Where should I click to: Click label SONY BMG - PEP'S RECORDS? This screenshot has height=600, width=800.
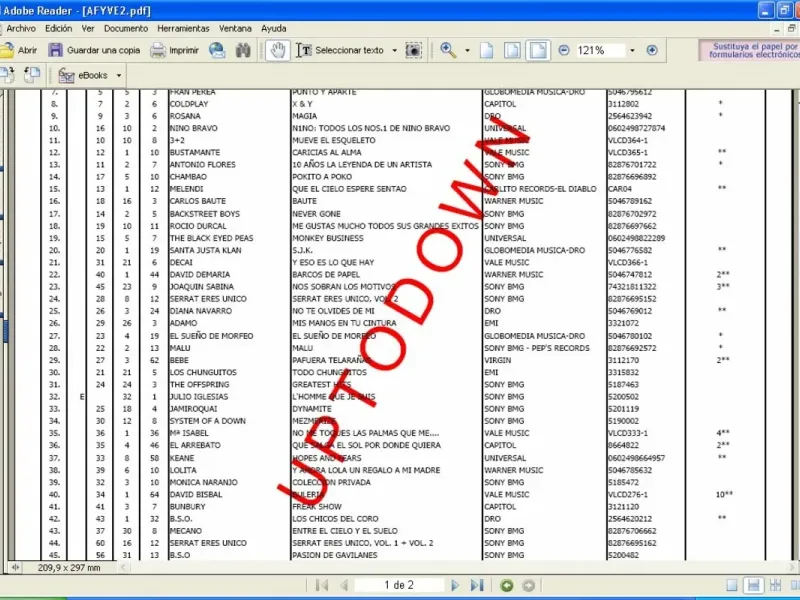[537, 348]
